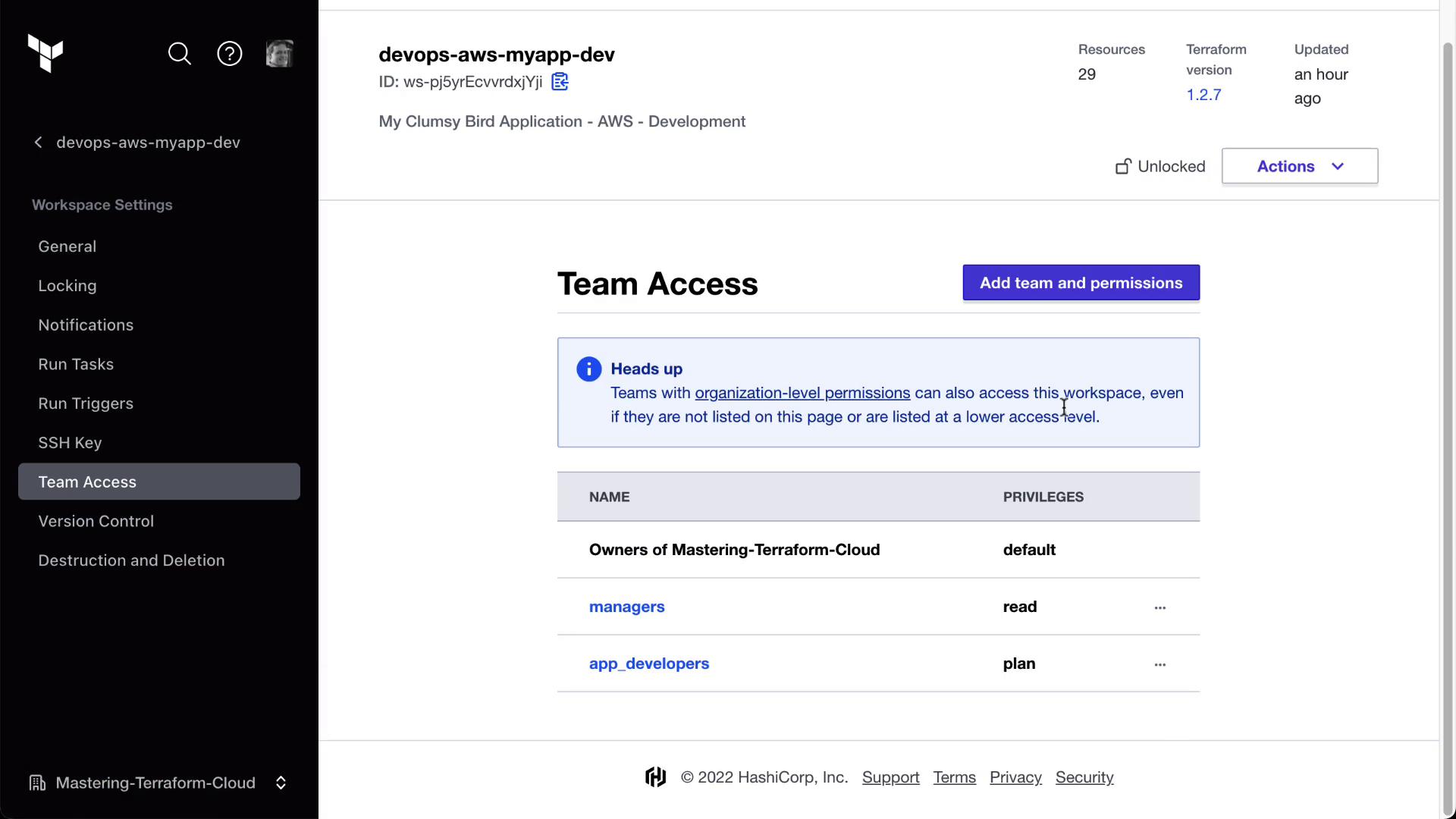The width and height of the screenshot is (1456, 819).
Task: Click Add team and permissions button
Action: click(x=1081, y=283)
